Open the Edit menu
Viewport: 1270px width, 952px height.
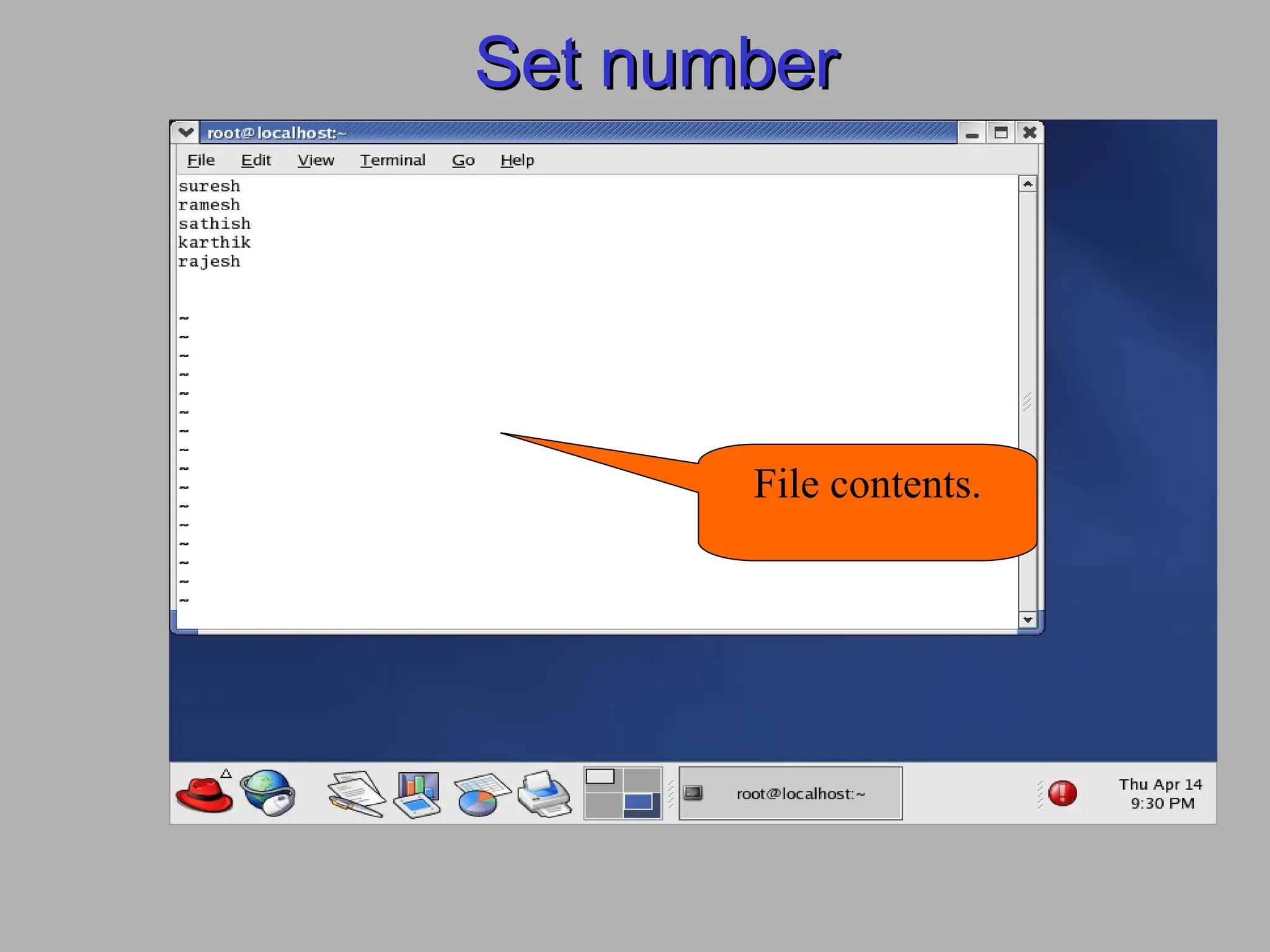256,161
